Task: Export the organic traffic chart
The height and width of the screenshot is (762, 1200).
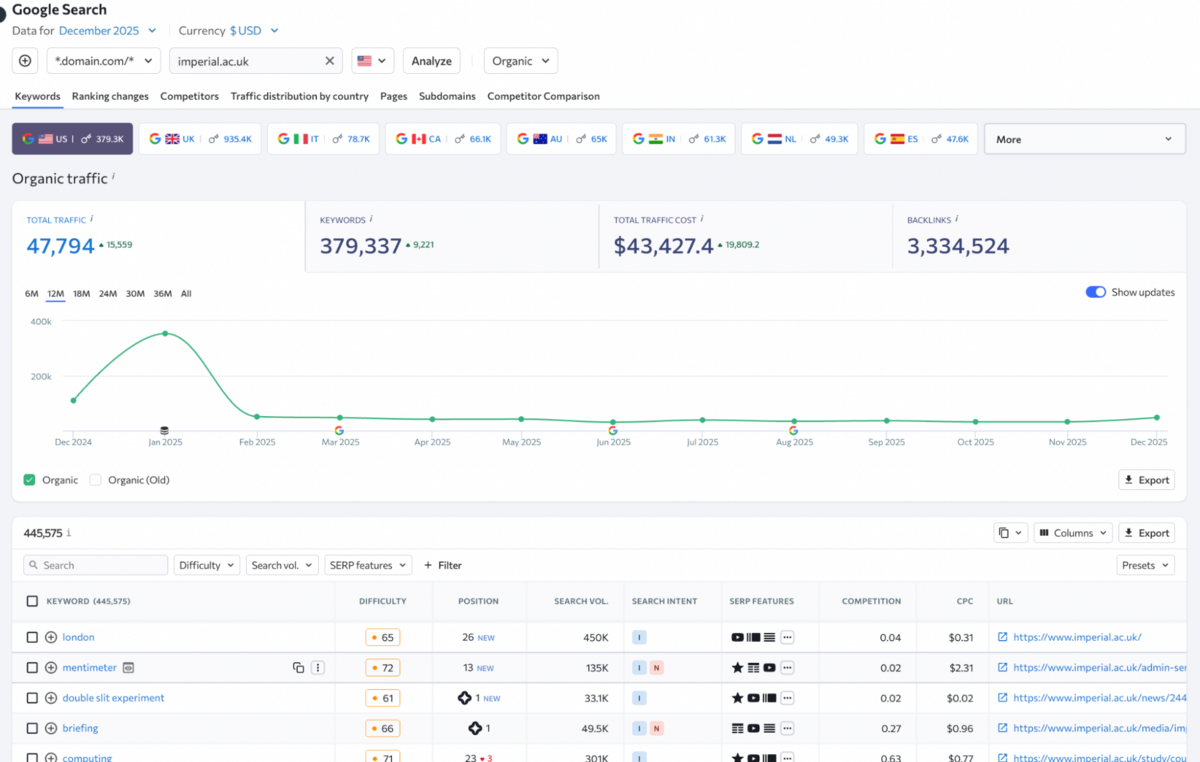Action: pyautogui.click(x=1146, y=480)
